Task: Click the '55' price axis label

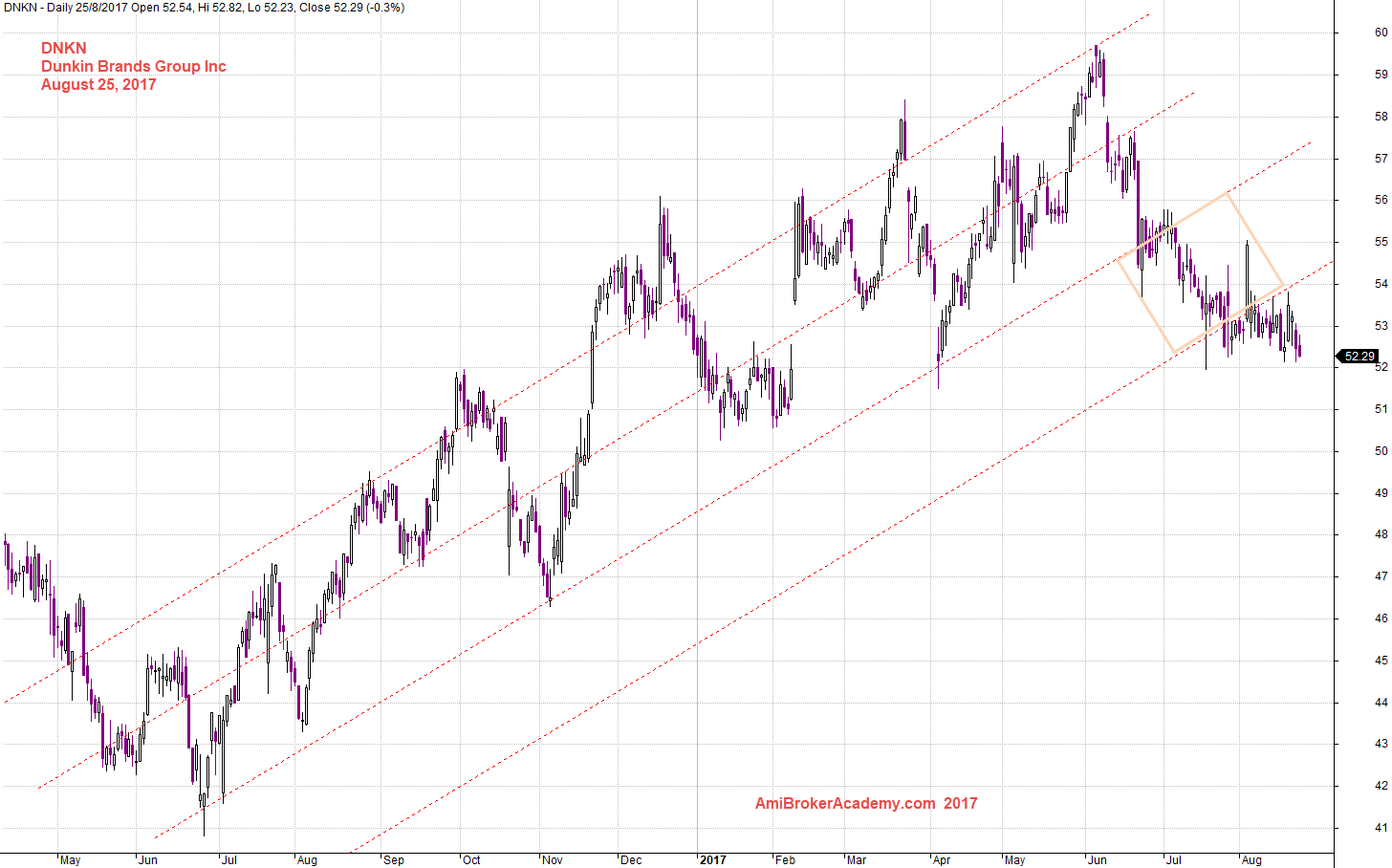Action: (1381, 242)
